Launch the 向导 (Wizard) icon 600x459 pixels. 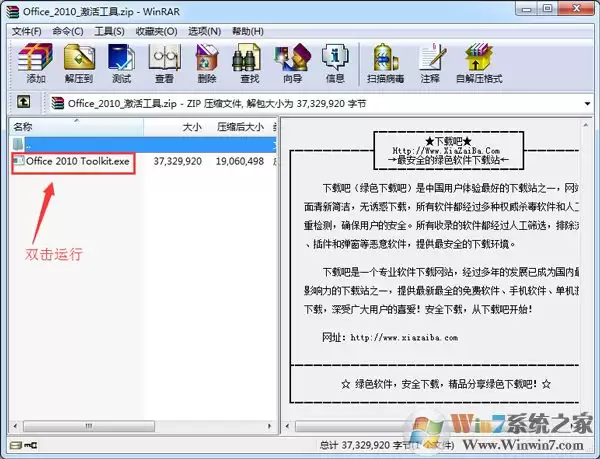click(x=292, y=63)
